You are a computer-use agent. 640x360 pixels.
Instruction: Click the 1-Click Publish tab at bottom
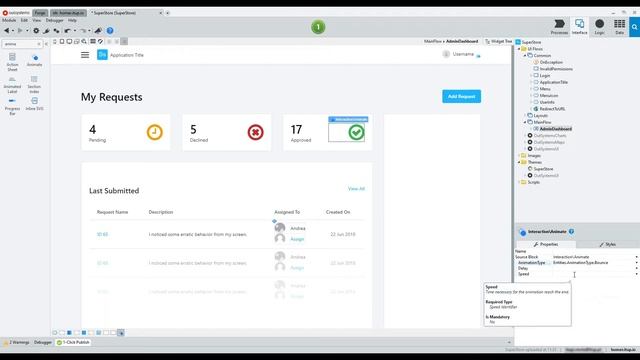73,342
